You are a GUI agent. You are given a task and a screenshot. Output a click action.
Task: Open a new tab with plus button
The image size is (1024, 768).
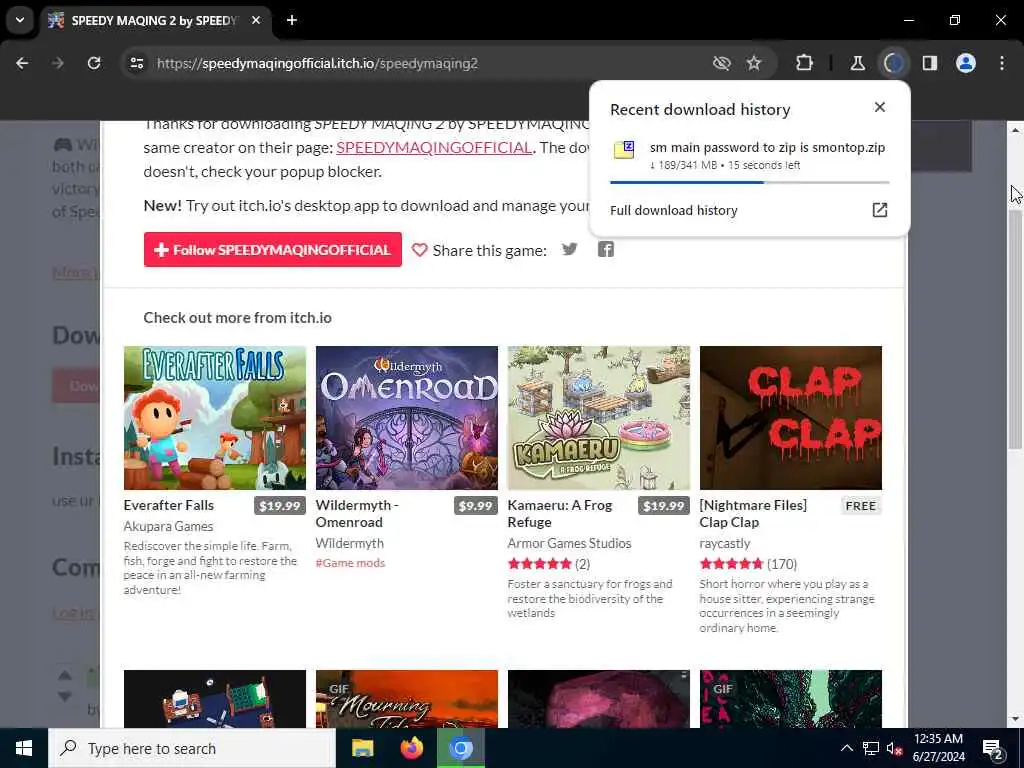[x=292, y=20]
